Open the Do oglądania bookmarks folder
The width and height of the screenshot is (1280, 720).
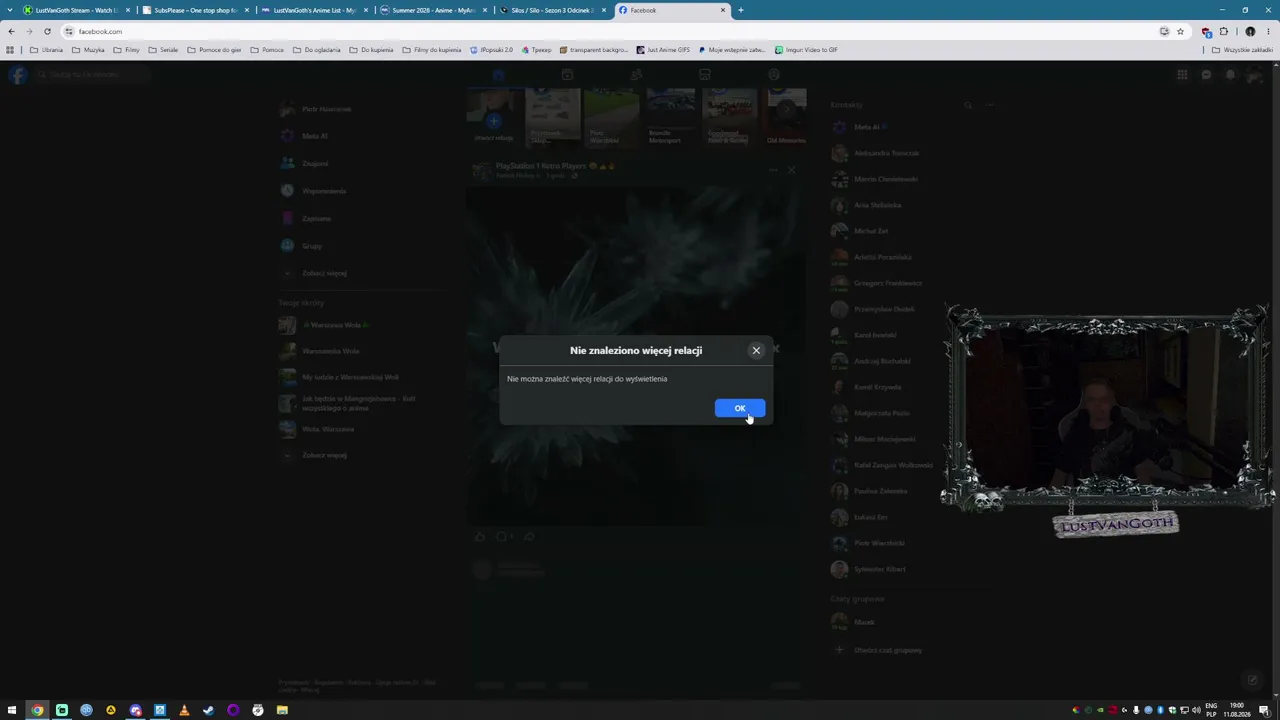coord(317,50)
